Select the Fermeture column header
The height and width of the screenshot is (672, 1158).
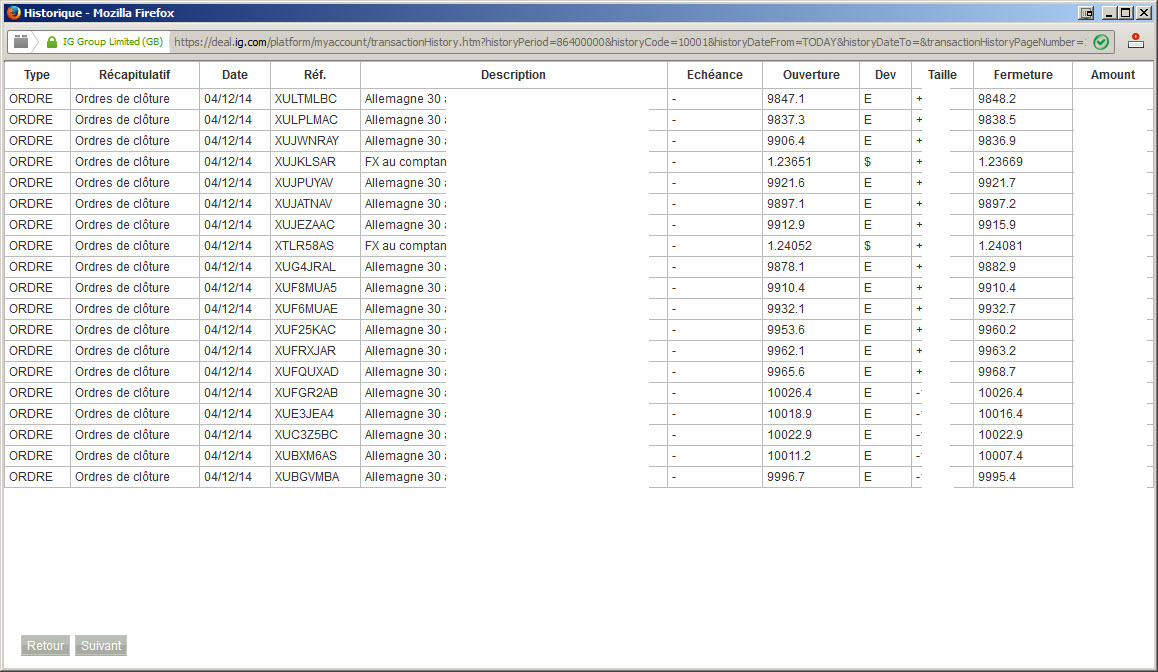1023,75
